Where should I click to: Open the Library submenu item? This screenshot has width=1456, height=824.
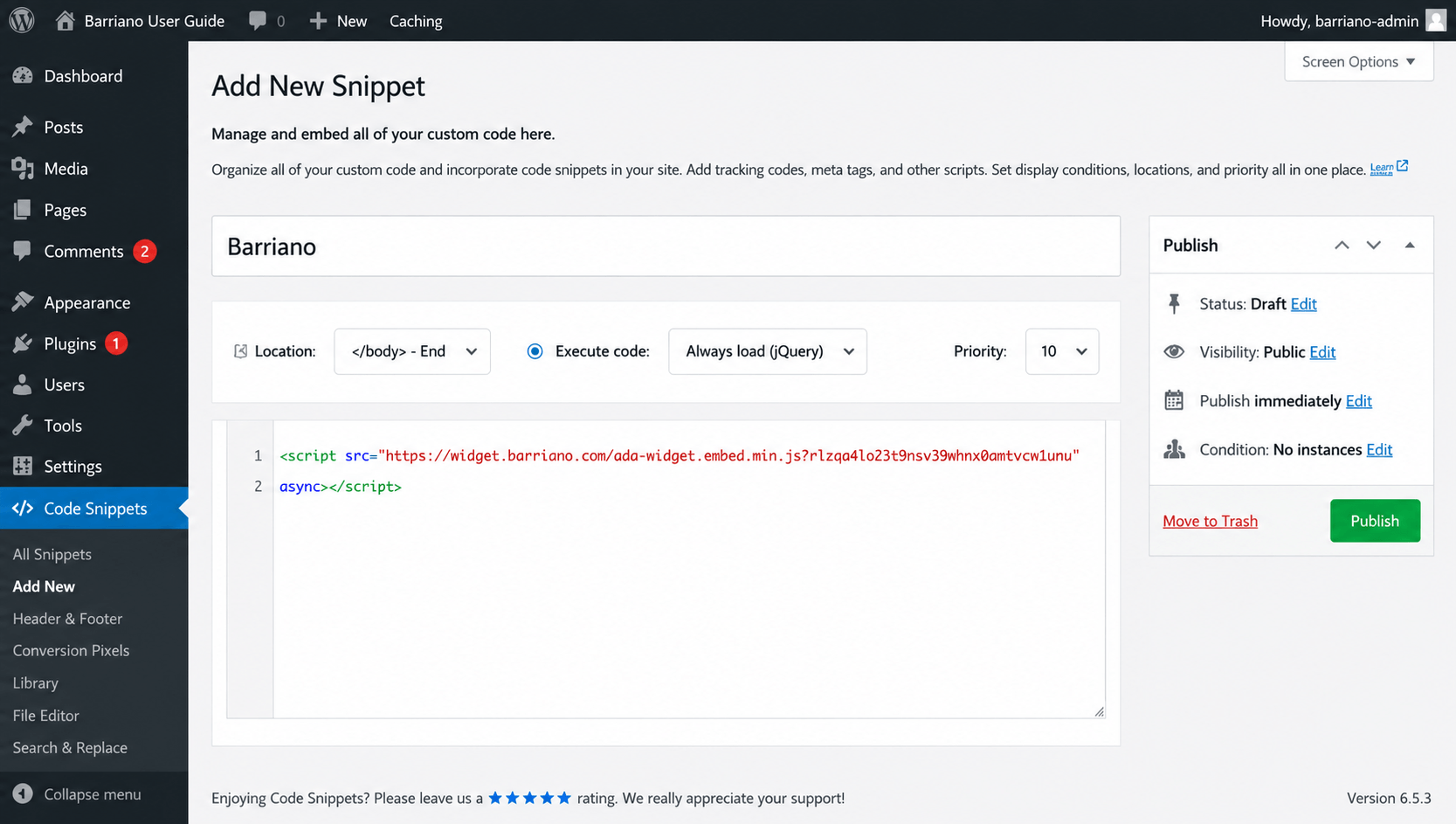pyautogui.click(x=36, y=682)
